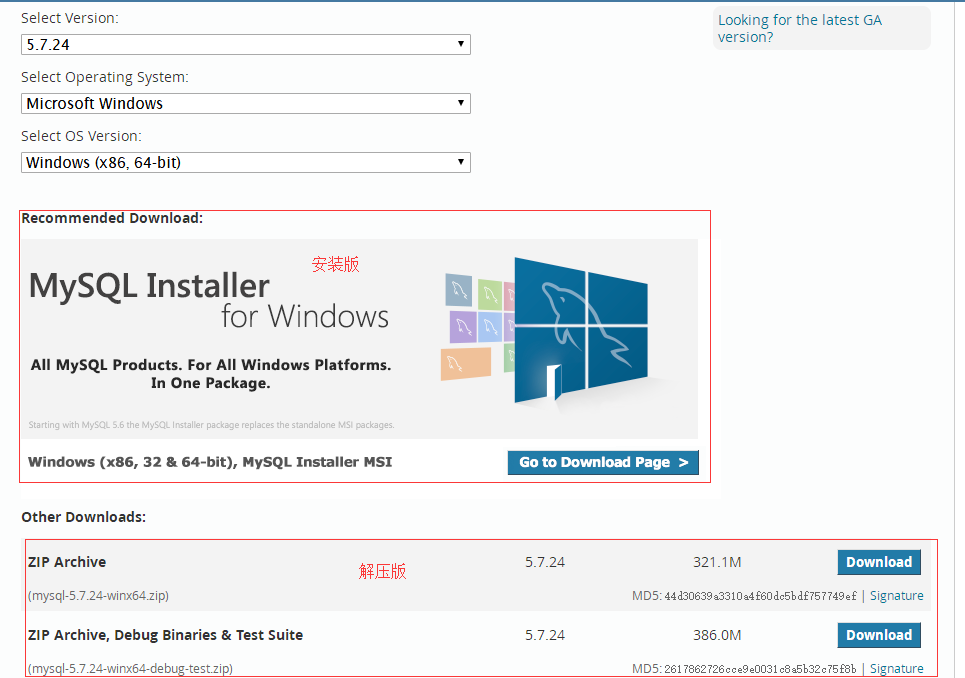Viewport: 965px width, 678px height.
Task: Click the '(mysql-5.7.24-winx64.zip)' filename text
Action: tap(98, 596)
